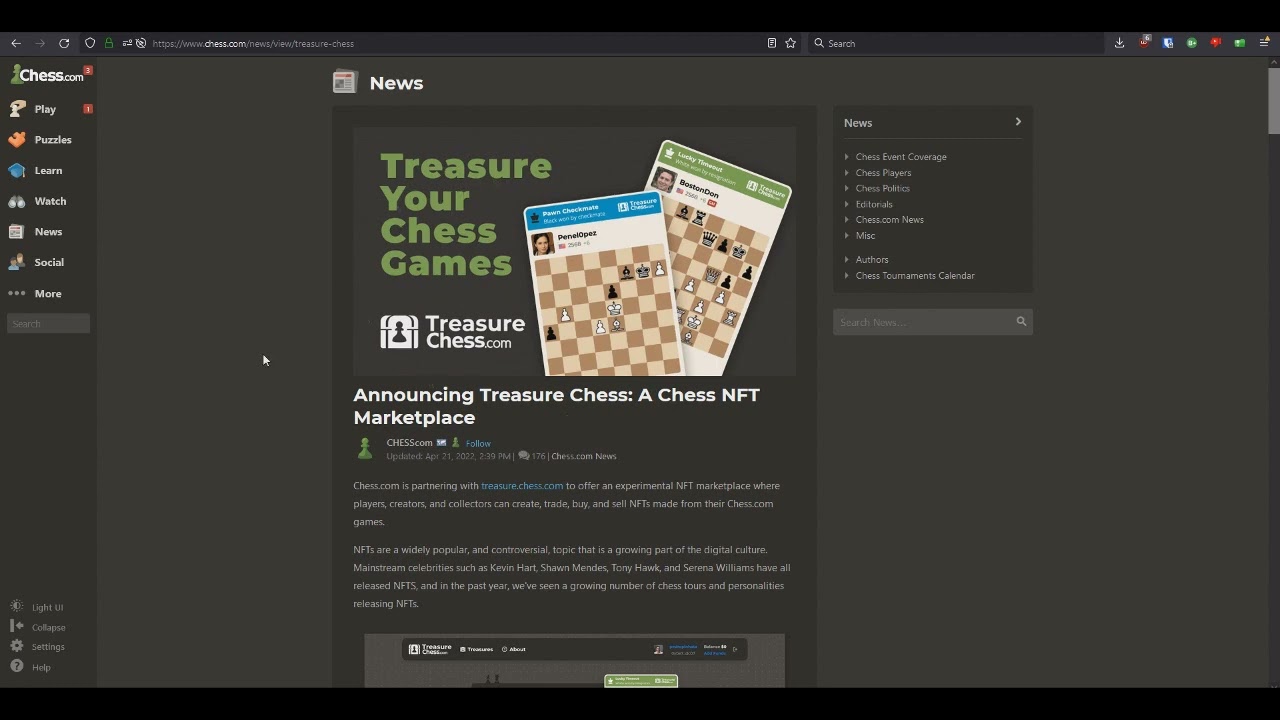Click the Settings gear icon
This screenshot has width=1280, height=720.
pos(17,646)
